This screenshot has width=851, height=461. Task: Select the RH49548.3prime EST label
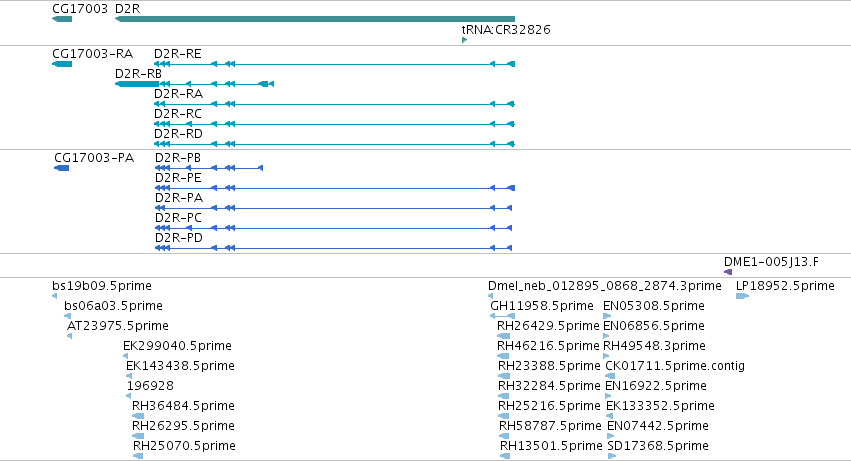click(x=655, y=346)
